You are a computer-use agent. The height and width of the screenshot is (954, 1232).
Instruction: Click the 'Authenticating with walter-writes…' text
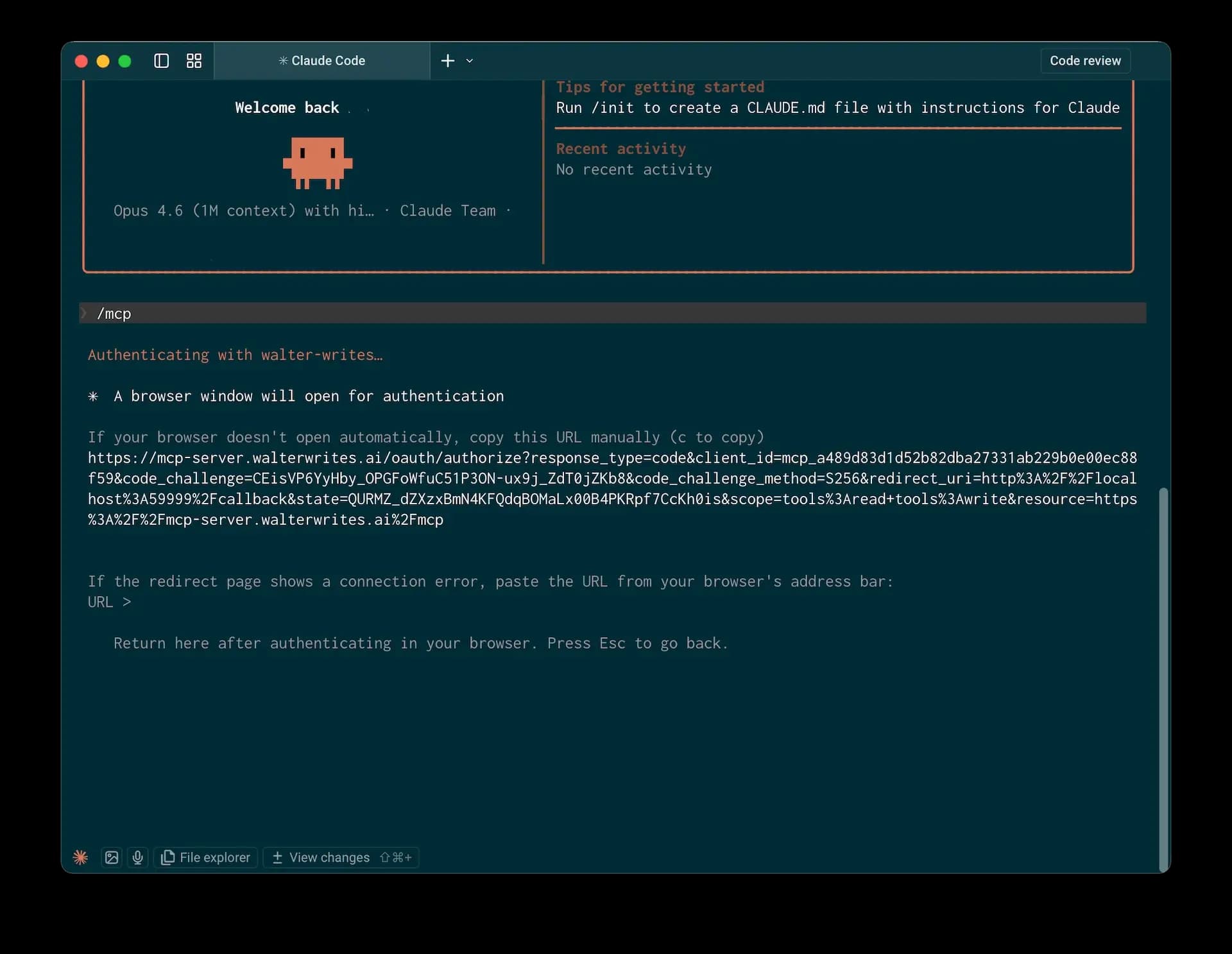click(x=235, y=355)
